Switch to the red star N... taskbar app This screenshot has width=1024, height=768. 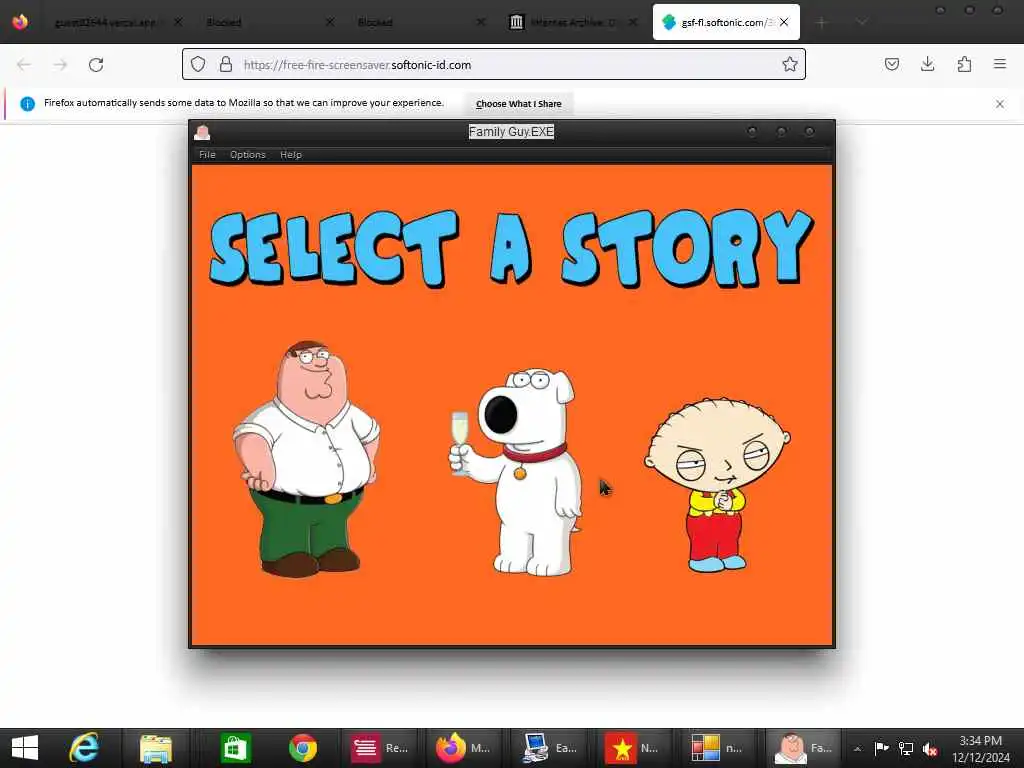pos(633,748)
